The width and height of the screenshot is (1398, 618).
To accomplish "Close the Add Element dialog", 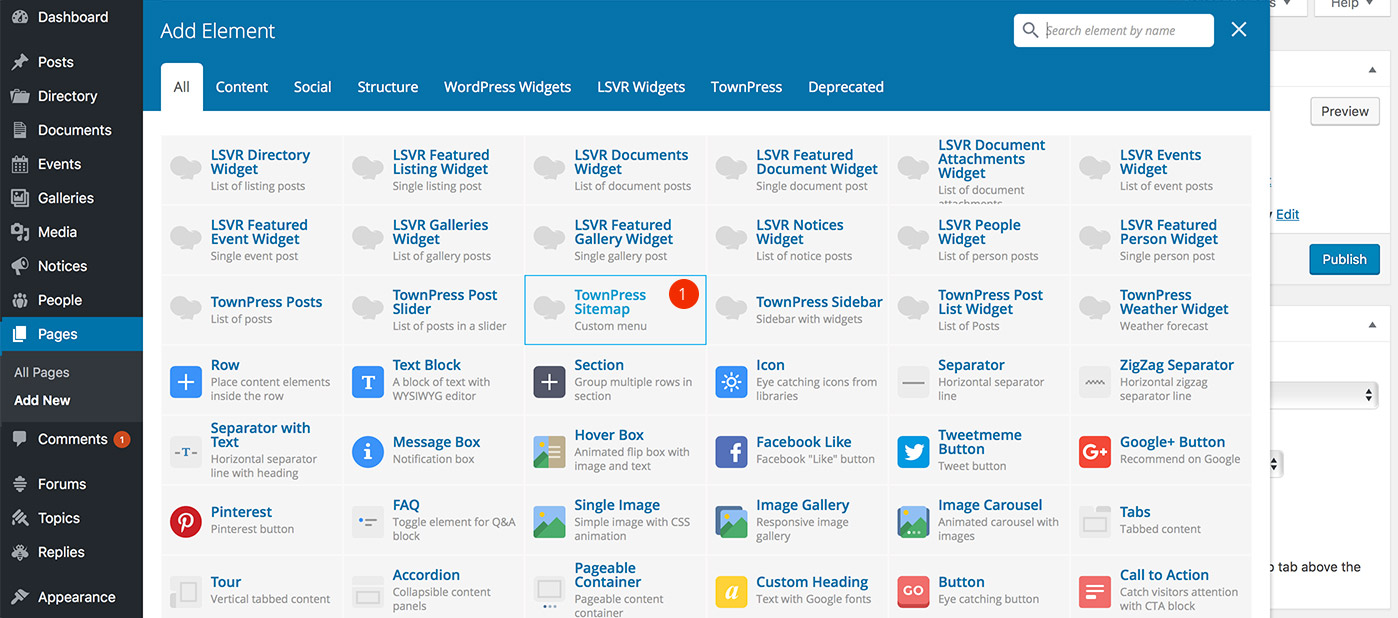I will coord(1239,30).
